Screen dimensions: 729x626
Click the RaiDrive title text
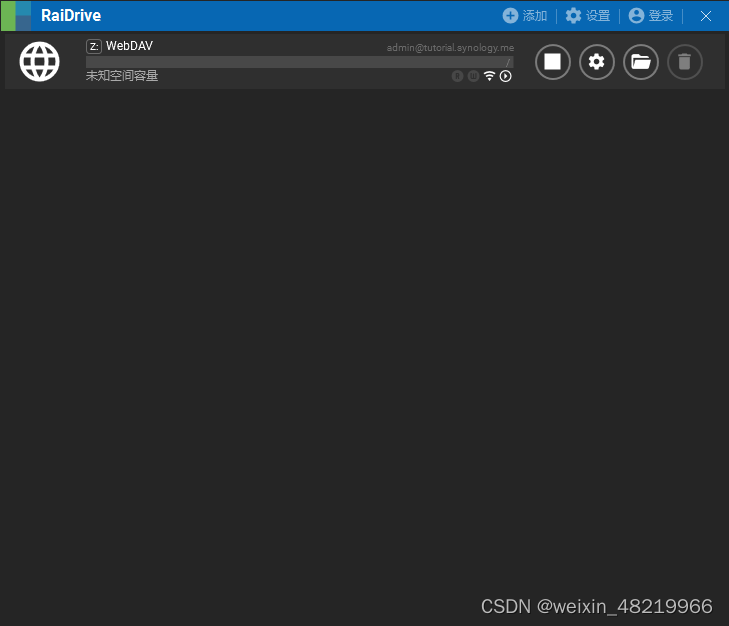[x=71, y=15]
